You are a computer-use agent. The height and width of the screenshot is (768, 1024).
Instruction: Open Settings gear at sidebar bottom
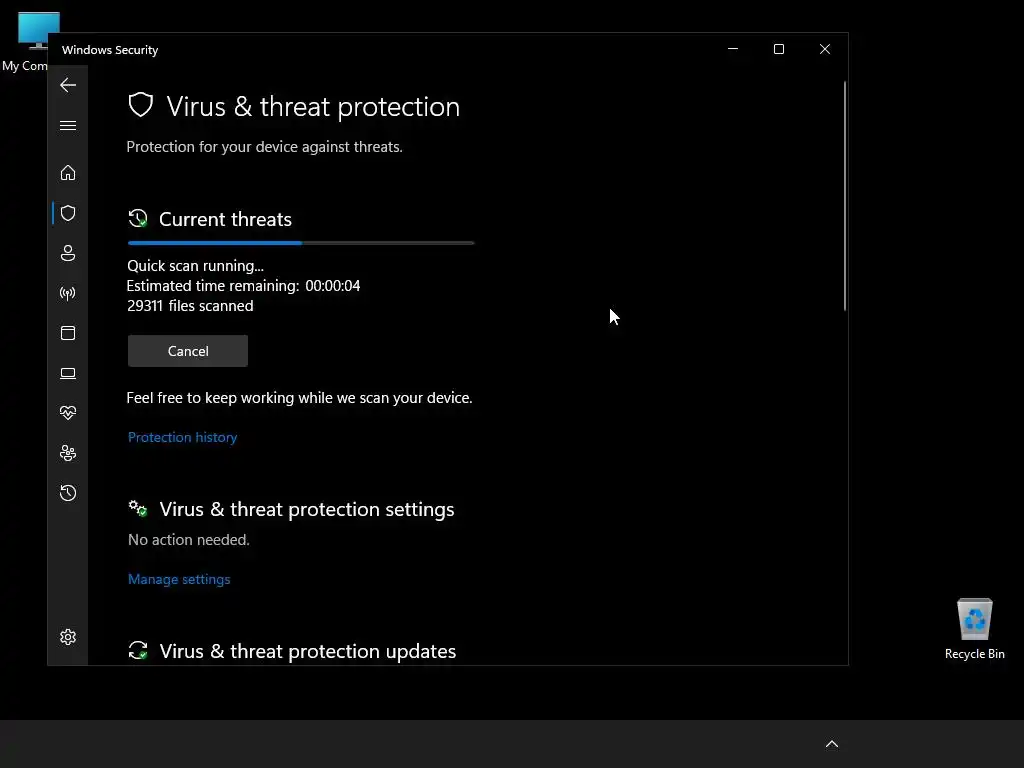68,637
